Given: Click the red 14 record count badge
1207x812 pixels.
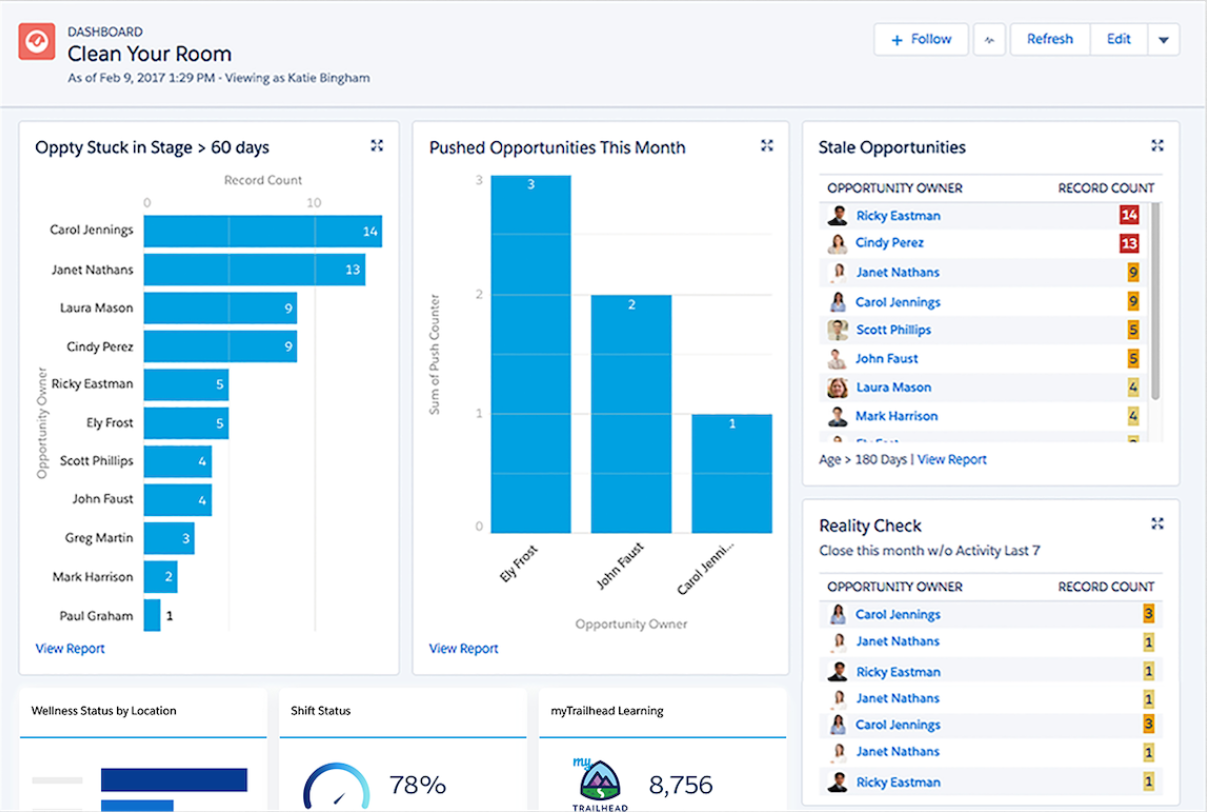Looking at the screenshot, I should pyautogui.click(x=1129, y=216).
